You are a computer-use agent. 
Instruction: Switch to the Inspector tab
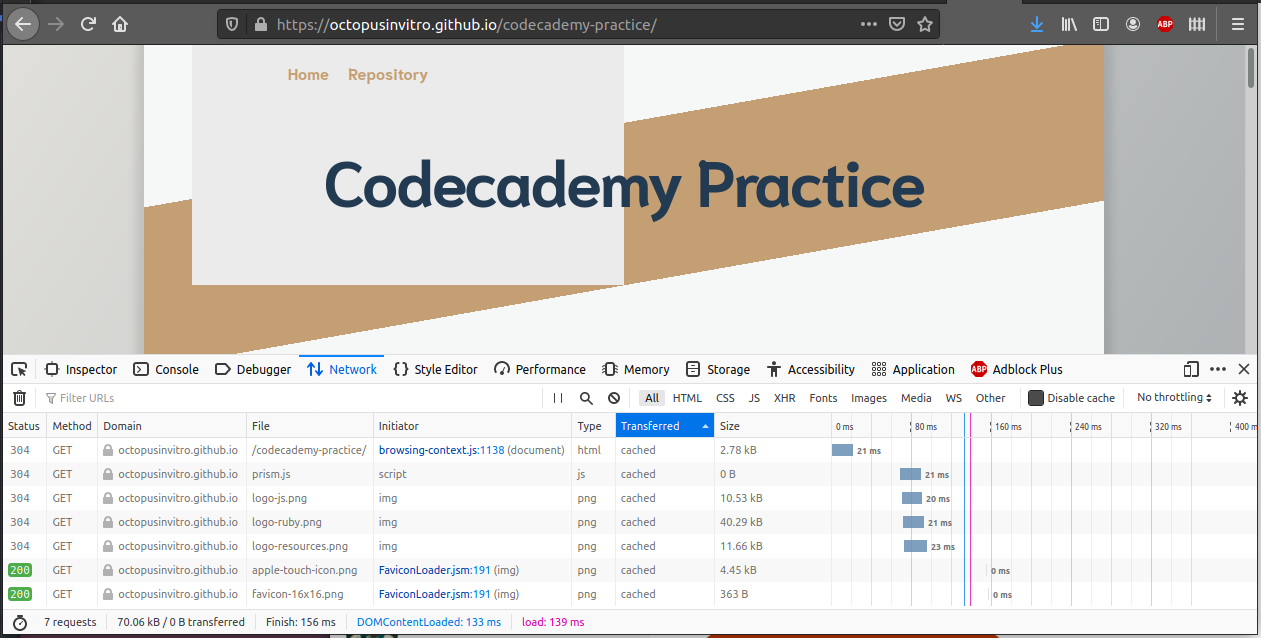[x=81, y=369]
